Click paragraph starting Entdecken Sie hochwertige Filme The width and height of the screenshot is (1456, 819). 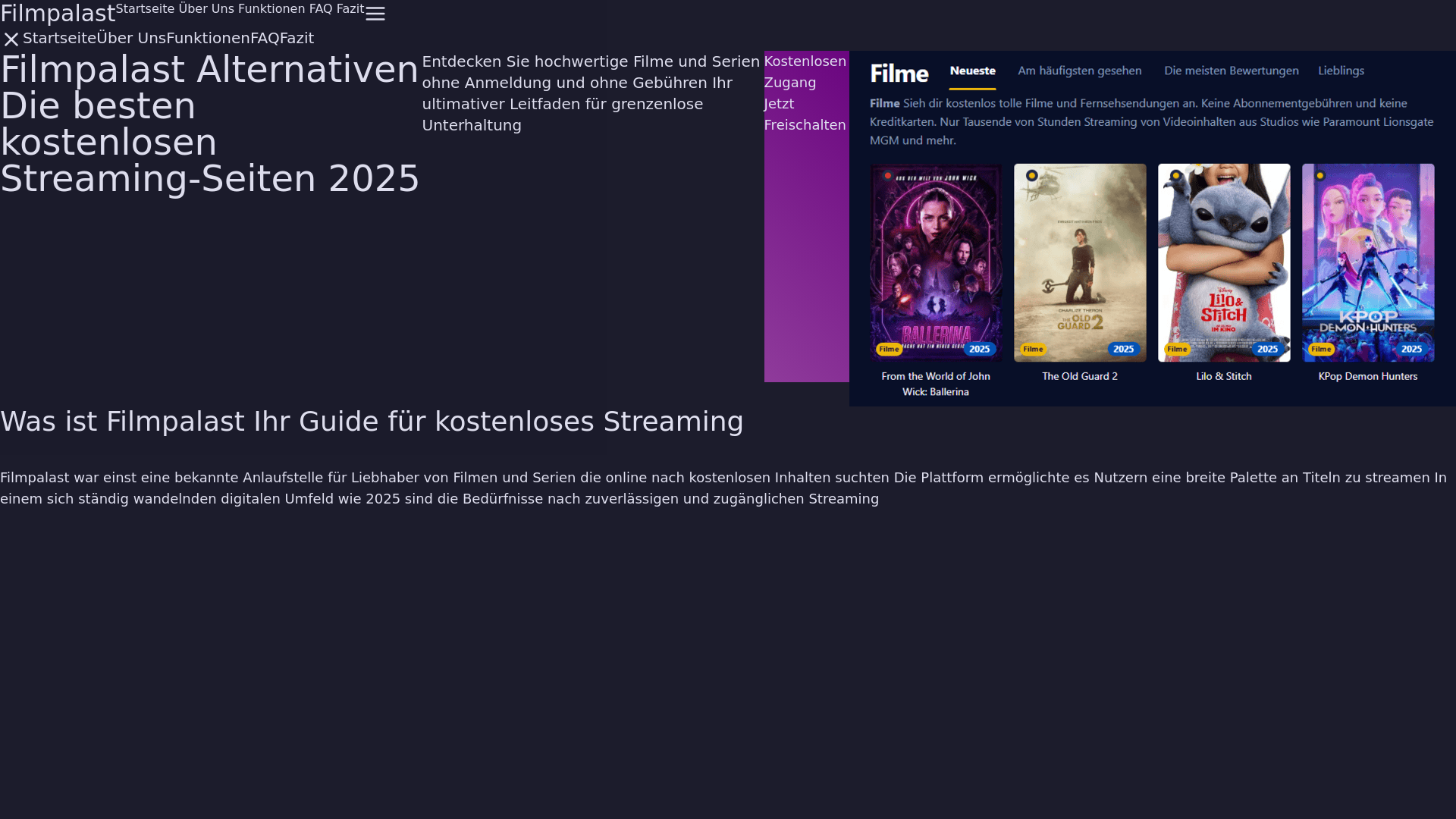(x=592, y=93)
